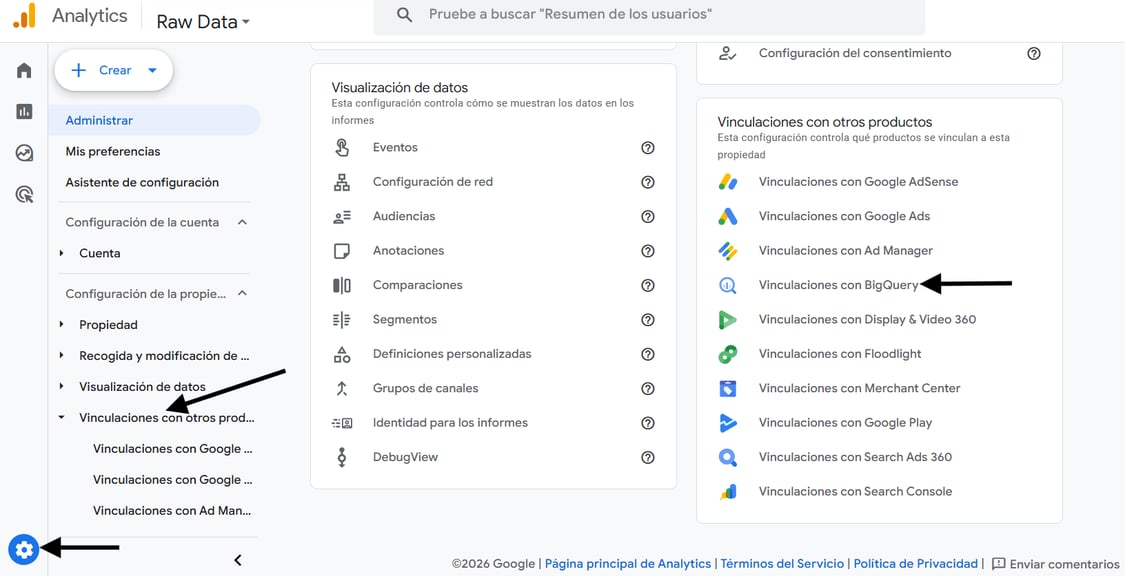1125x576 pixels.
Task: Click the BigQuery magnifier icon
Action: (727, 284)
